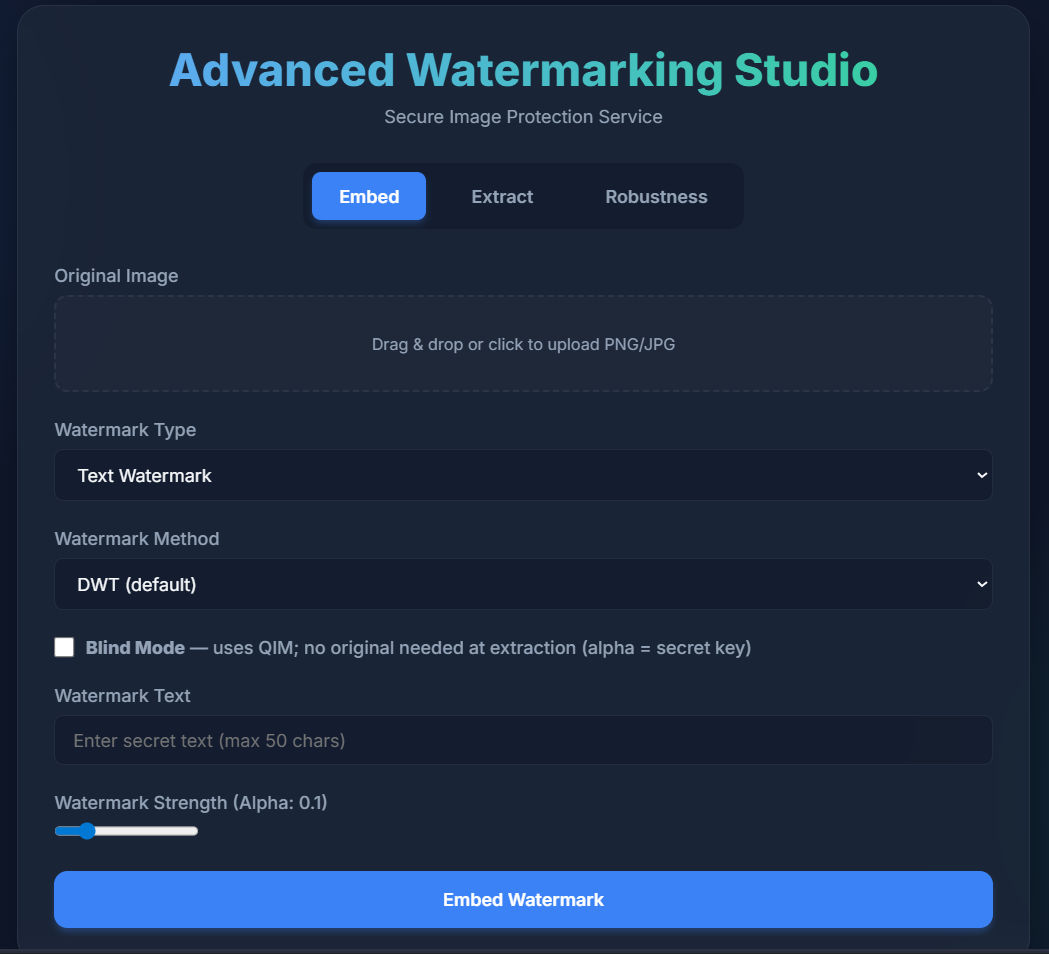
Task: Click the Blind Mode description text
Action: 418,648
